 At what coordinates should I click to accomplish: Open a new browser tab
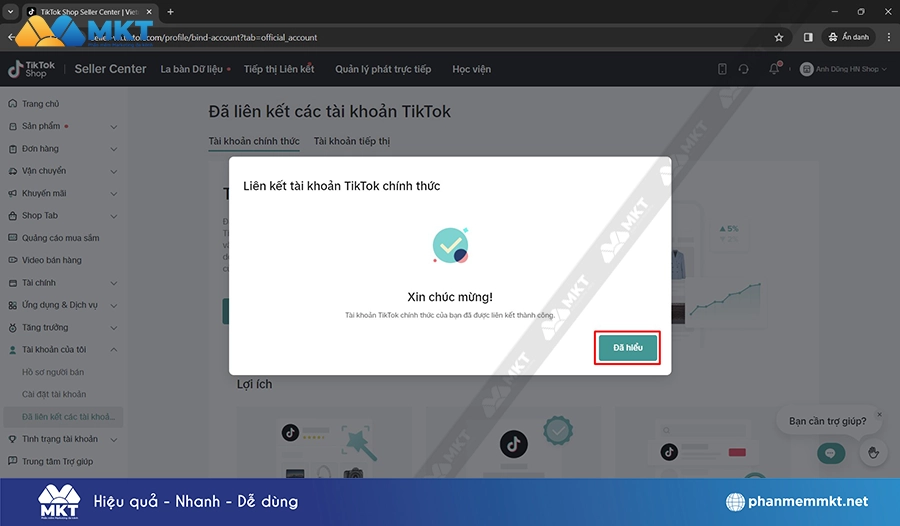click(170, 11)
